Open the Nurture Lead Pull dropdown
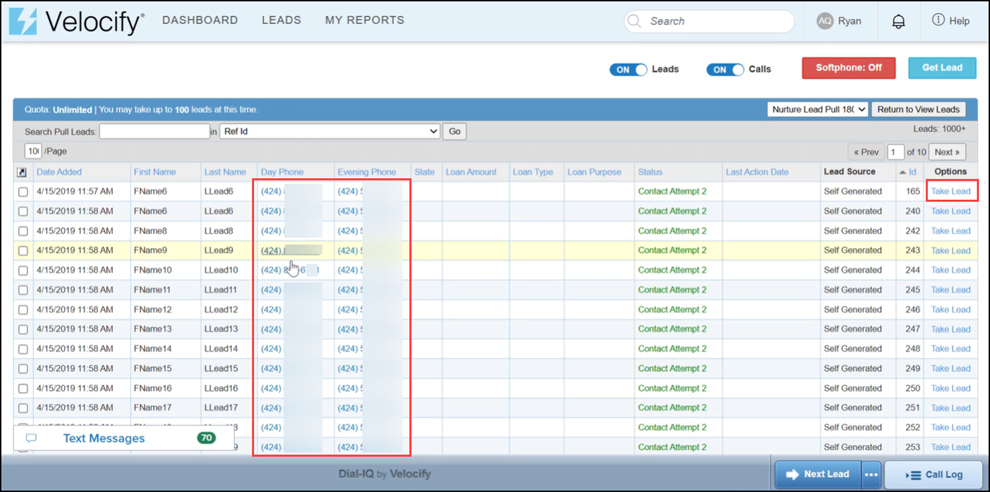 (818, 109)
